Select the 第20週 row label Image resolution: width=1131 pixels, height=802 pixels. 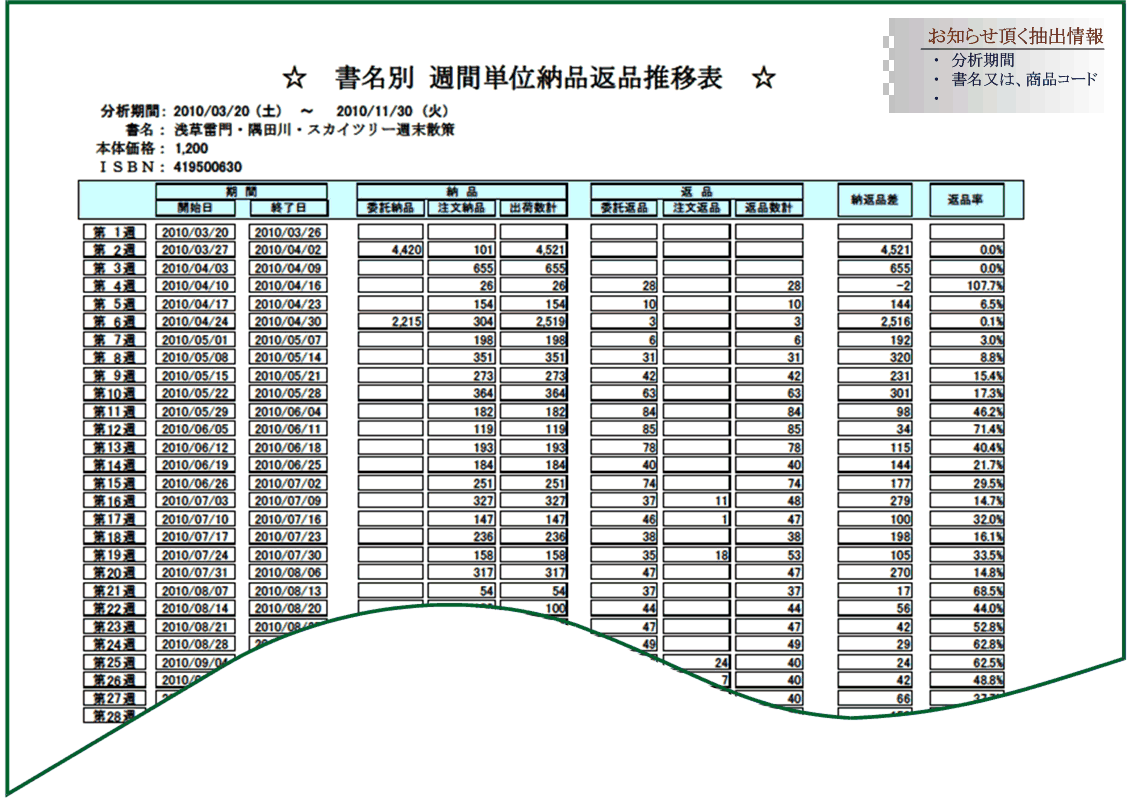[x=114, y=573]
